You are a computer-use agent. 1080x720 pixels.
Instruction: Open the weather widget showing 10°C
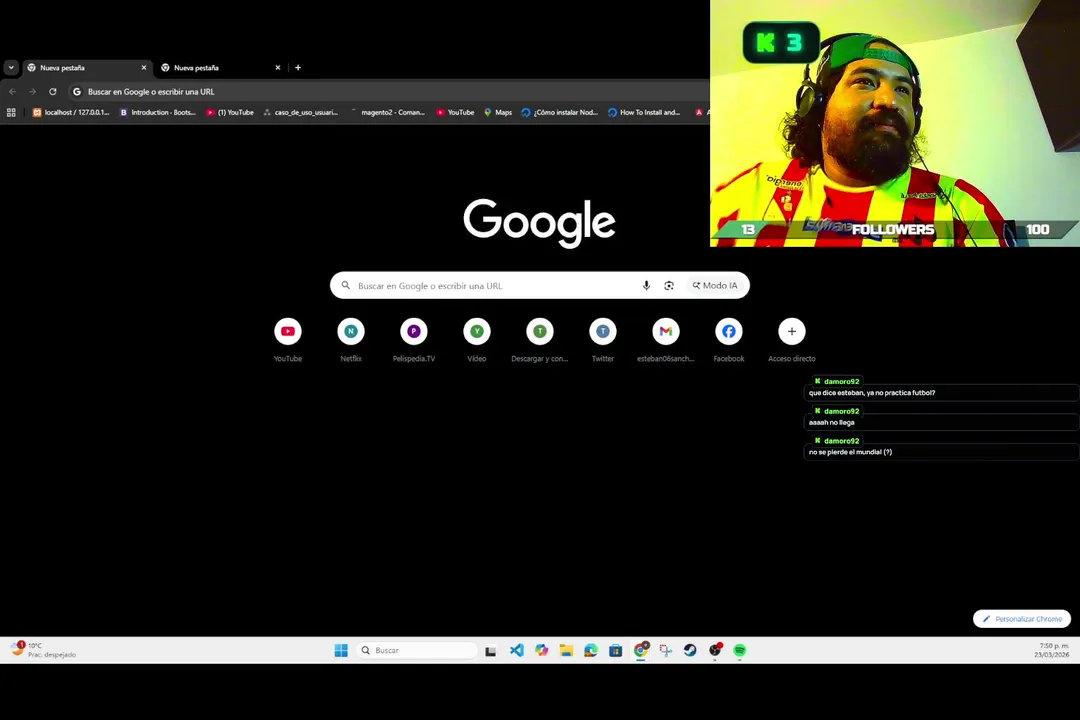click(x=44, y=650)
